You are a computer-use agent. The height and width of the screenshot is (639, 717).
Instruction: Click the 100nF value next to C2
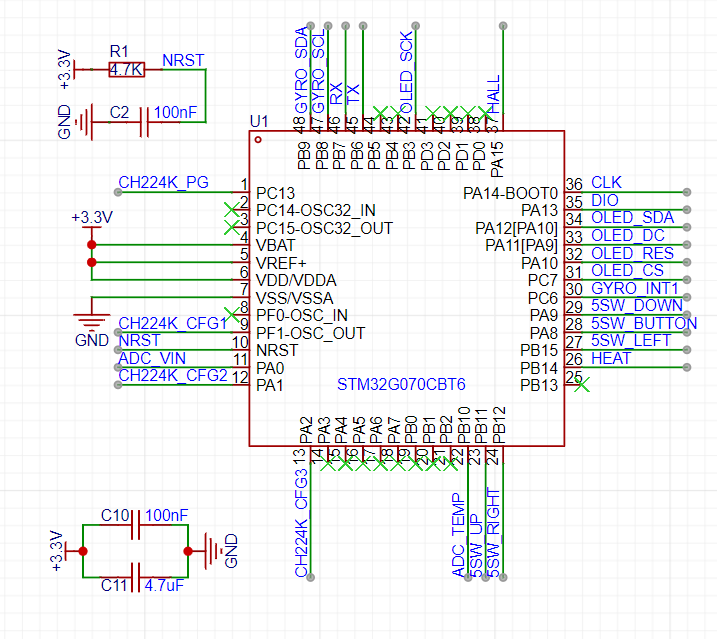point(175,112)
